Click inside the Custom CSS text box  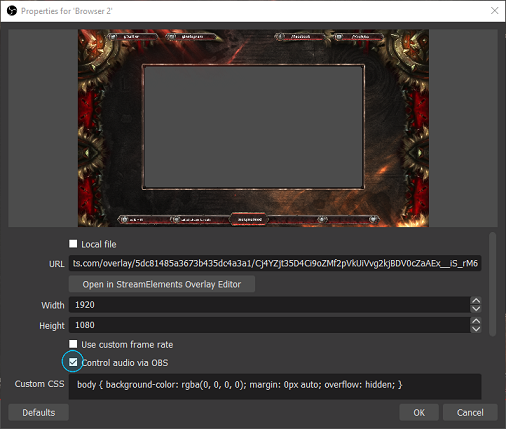[275, 387]
